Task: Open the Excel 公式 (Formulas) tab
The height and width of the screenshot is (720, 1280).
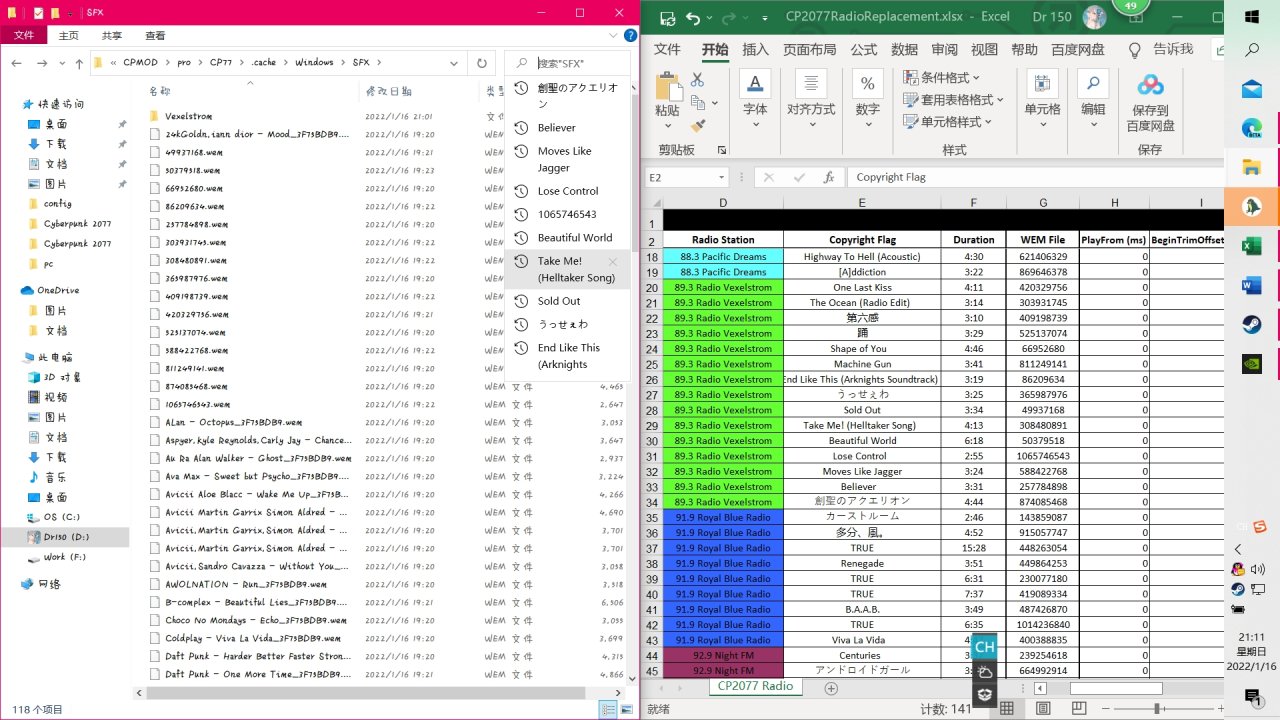Action: 864,49
